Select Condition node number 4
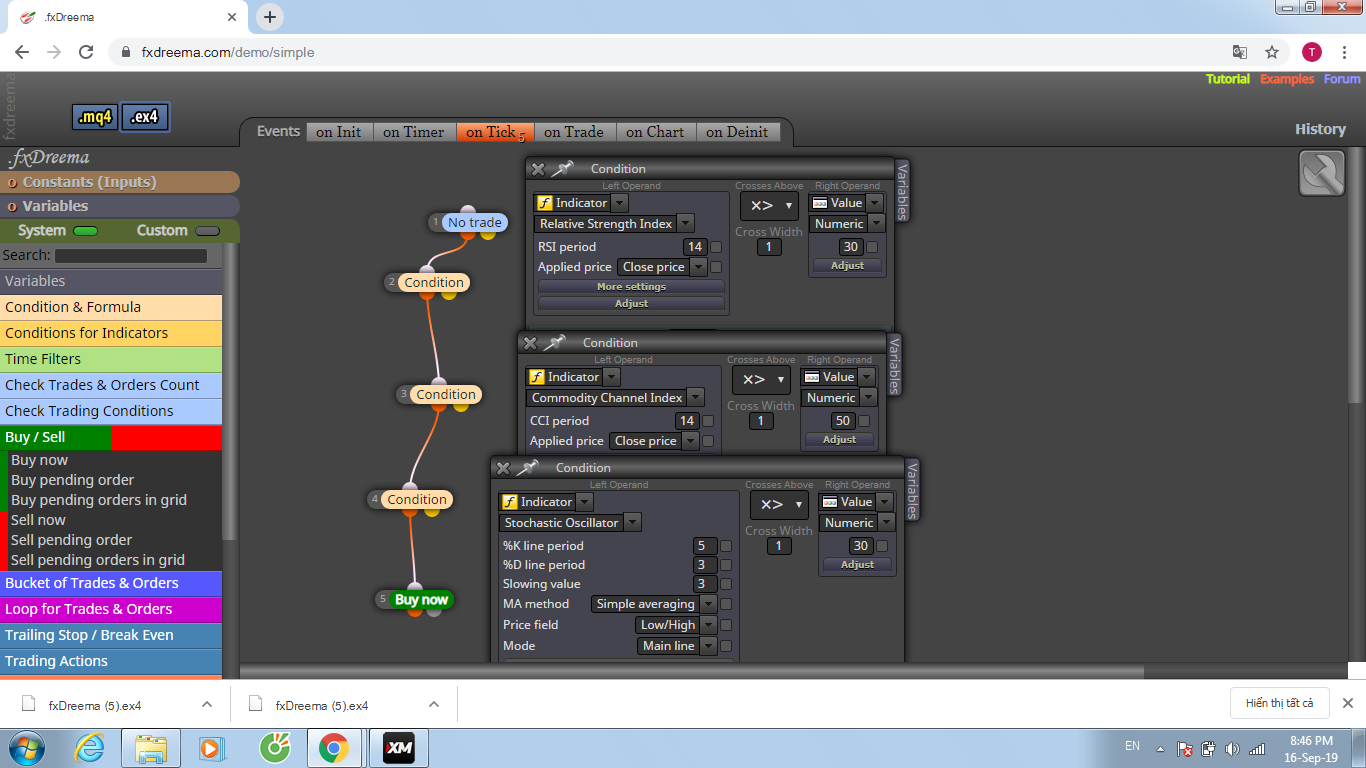Screen dimensions: 1366x768 (417, 499)
